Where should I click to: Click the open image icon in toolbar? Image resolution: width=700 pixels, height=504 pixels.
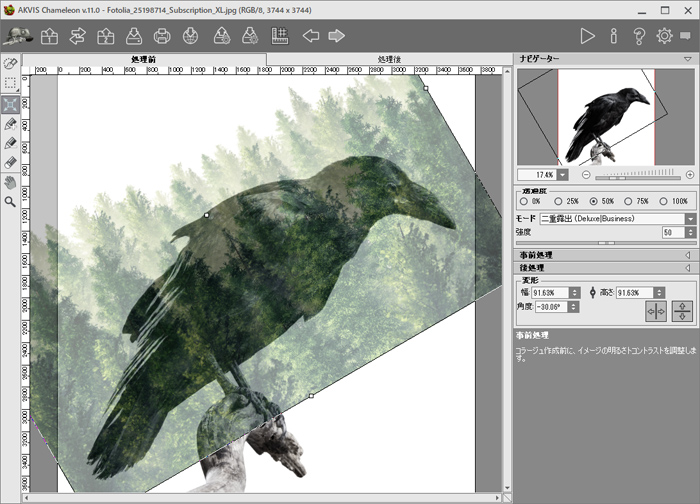[49, 36]
